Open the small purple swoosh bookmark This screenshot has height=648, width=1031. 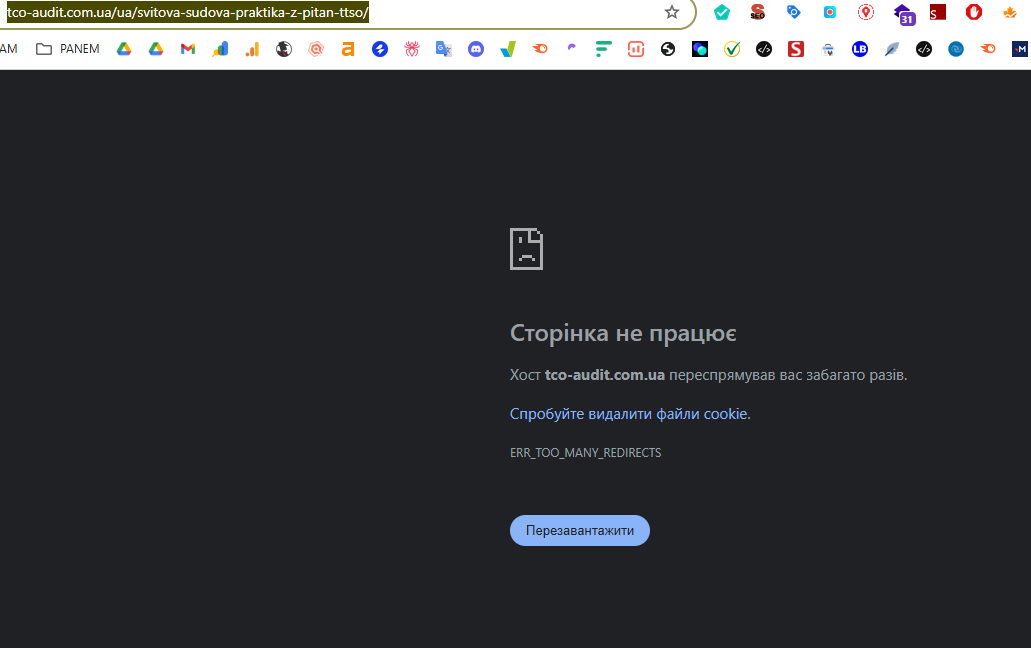(571, 47)
